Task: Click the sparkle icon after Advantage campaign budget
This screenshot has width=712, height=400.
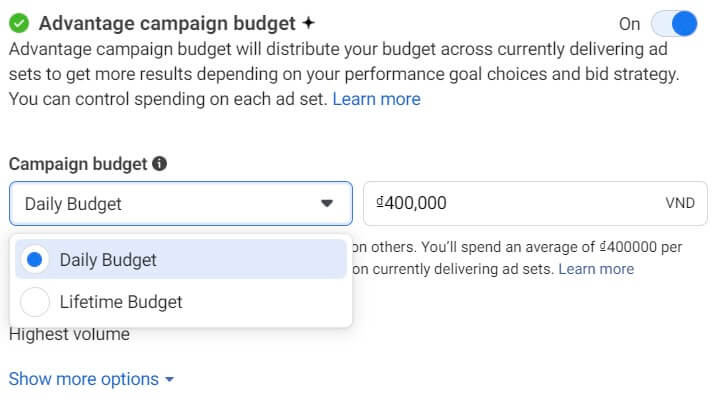Action: (308, 22)
